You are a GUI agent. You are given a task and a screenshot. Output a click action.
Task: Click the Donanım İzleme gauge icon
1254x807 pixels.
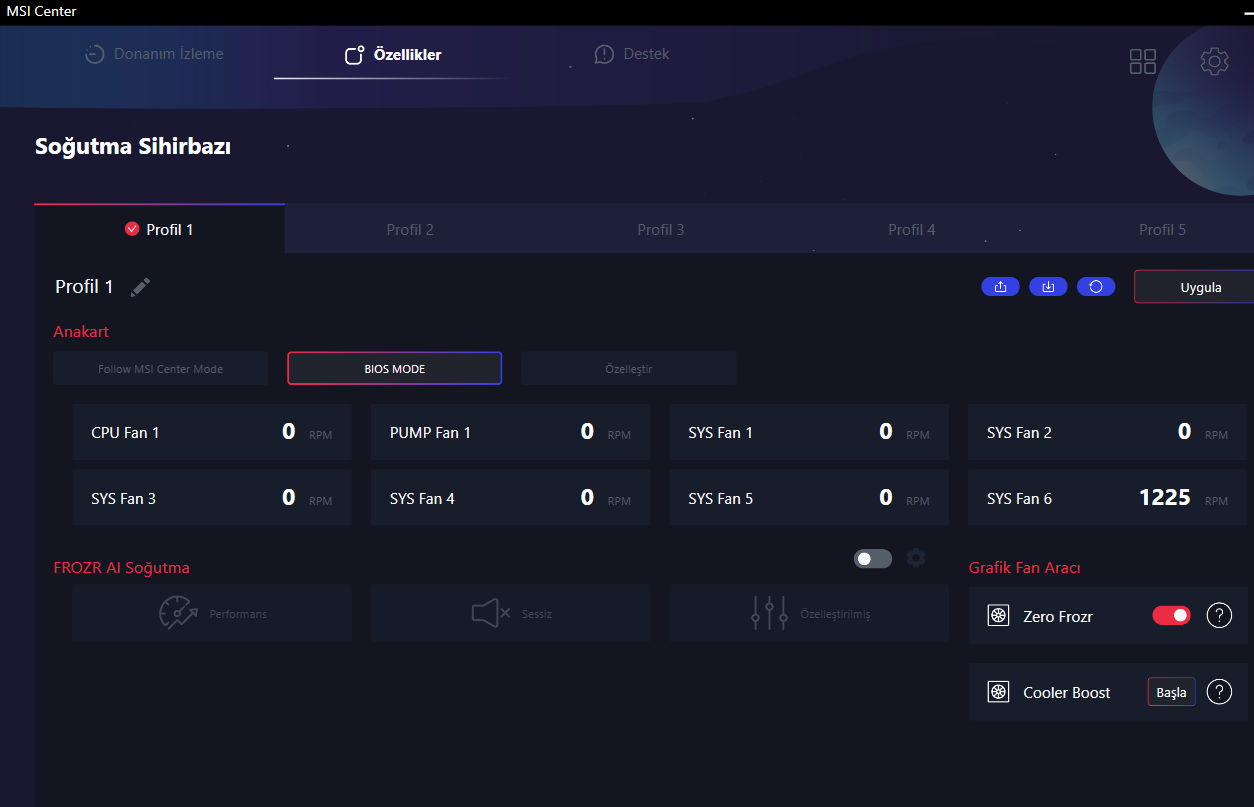tap(95, 54)
